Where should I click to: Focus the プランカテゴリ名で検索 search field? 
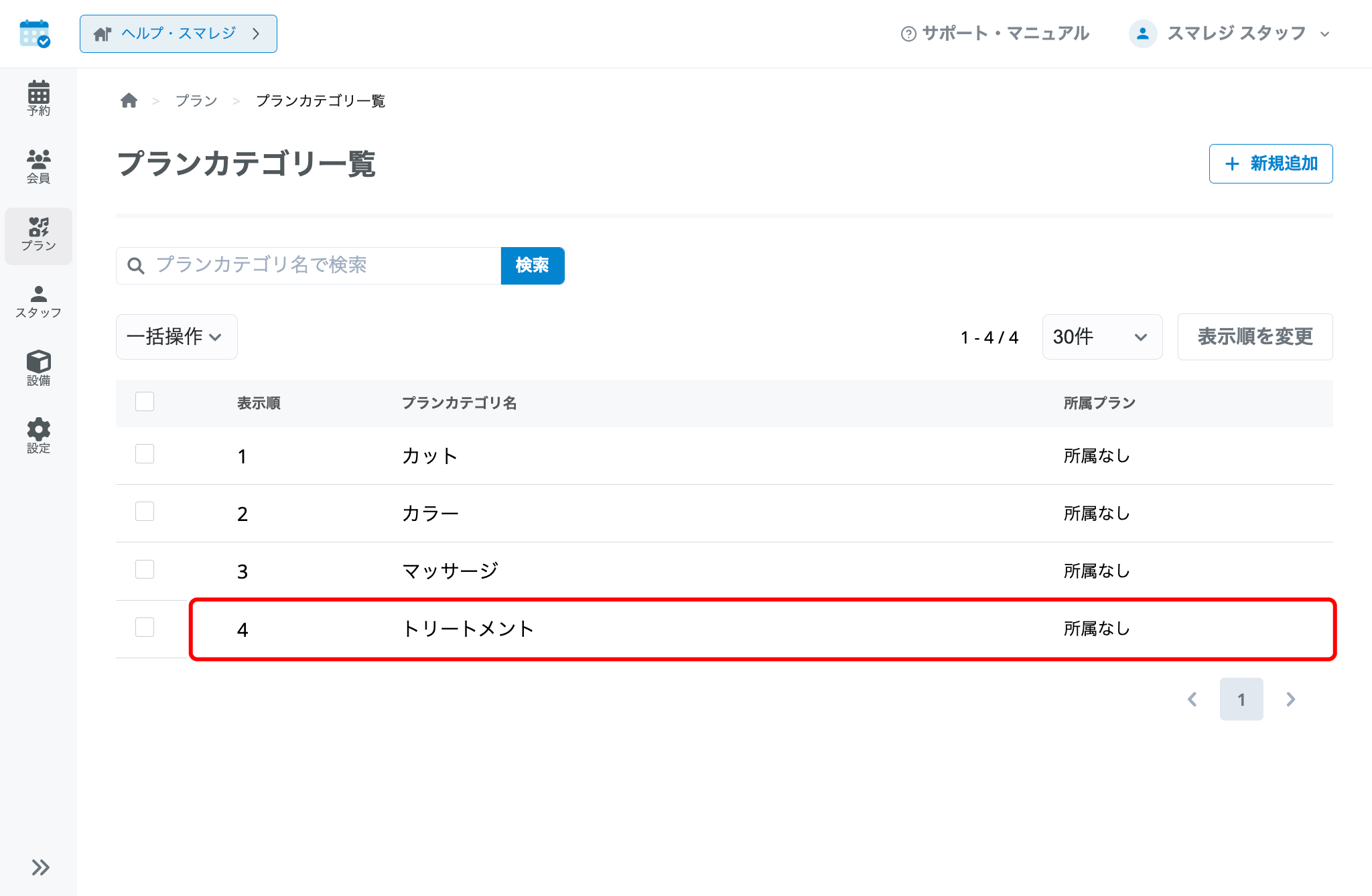(x=309, y=266)
